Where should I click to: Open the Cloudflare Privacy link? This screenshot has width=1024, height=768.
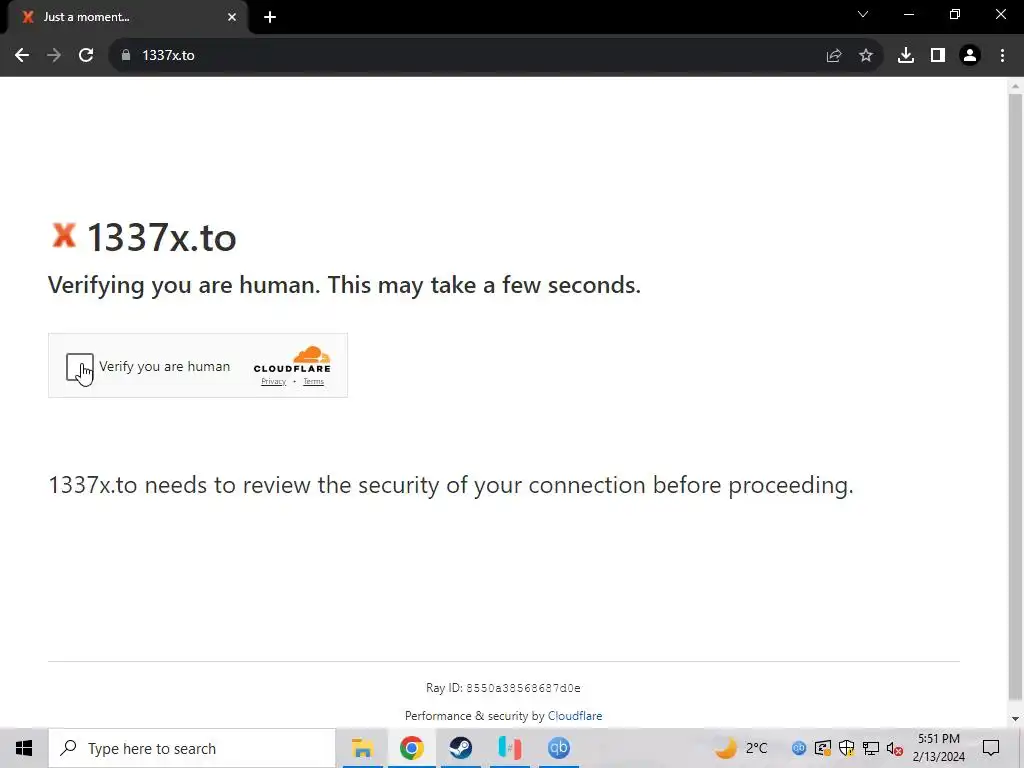tap(274, 381)
